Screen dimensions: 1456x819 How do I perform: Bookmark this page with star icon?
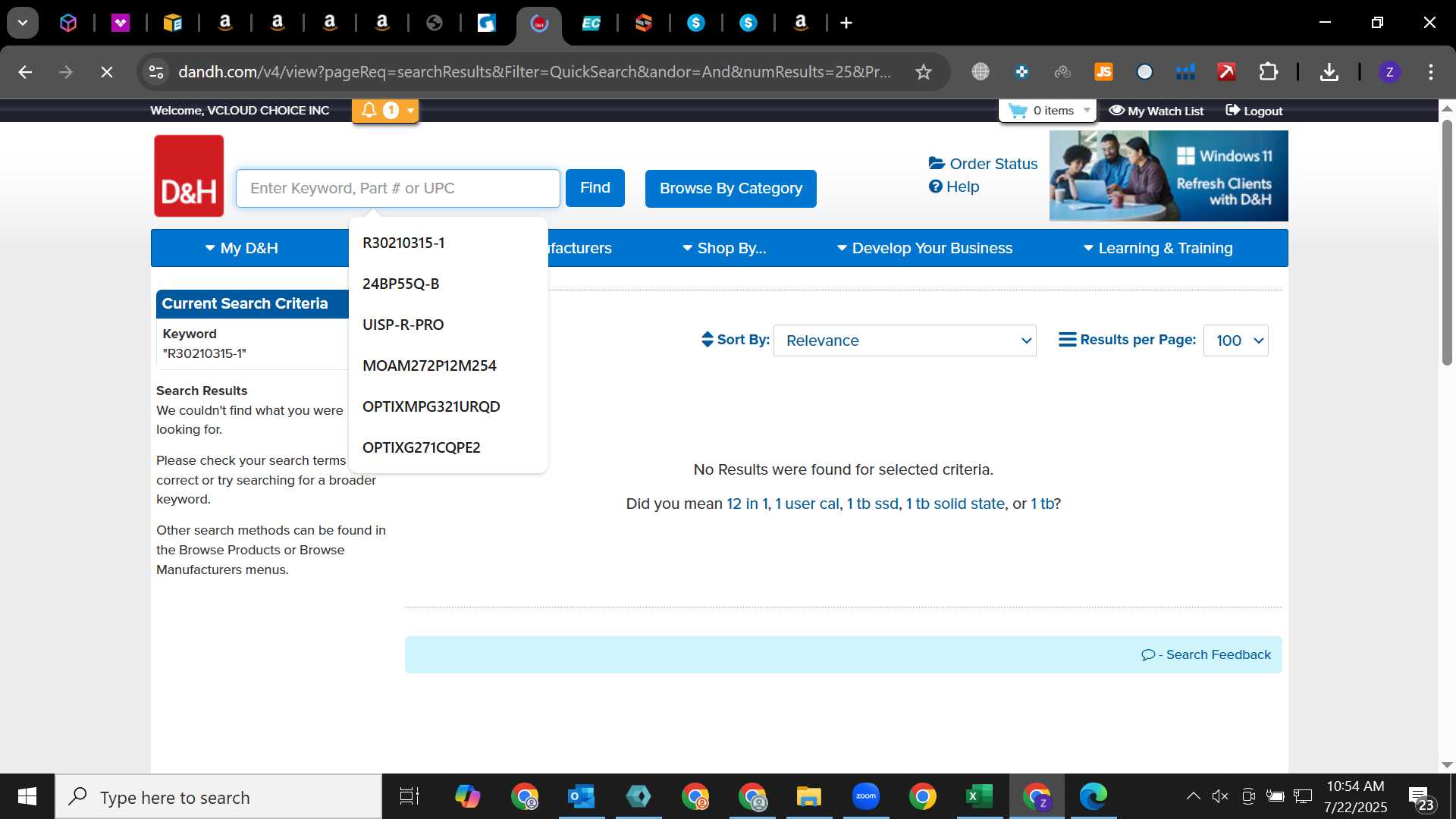[923, 72]
